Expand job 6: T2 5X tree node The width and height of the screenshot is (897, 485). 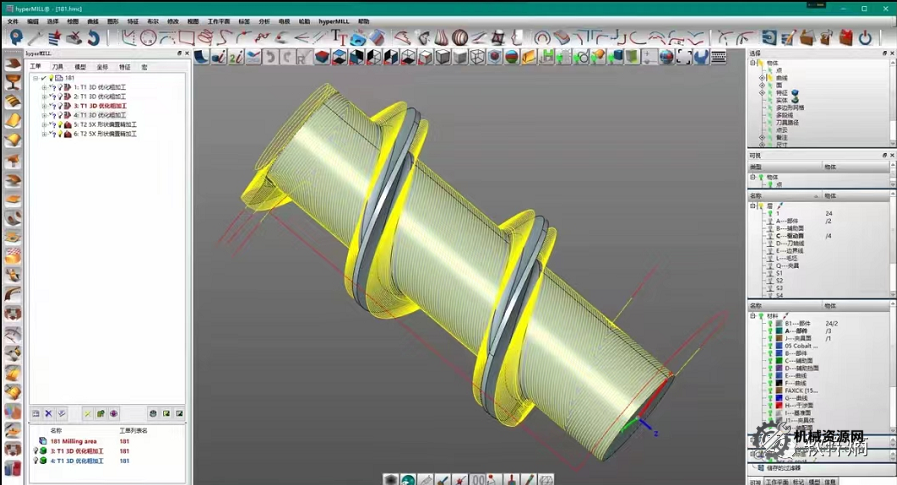44,134
